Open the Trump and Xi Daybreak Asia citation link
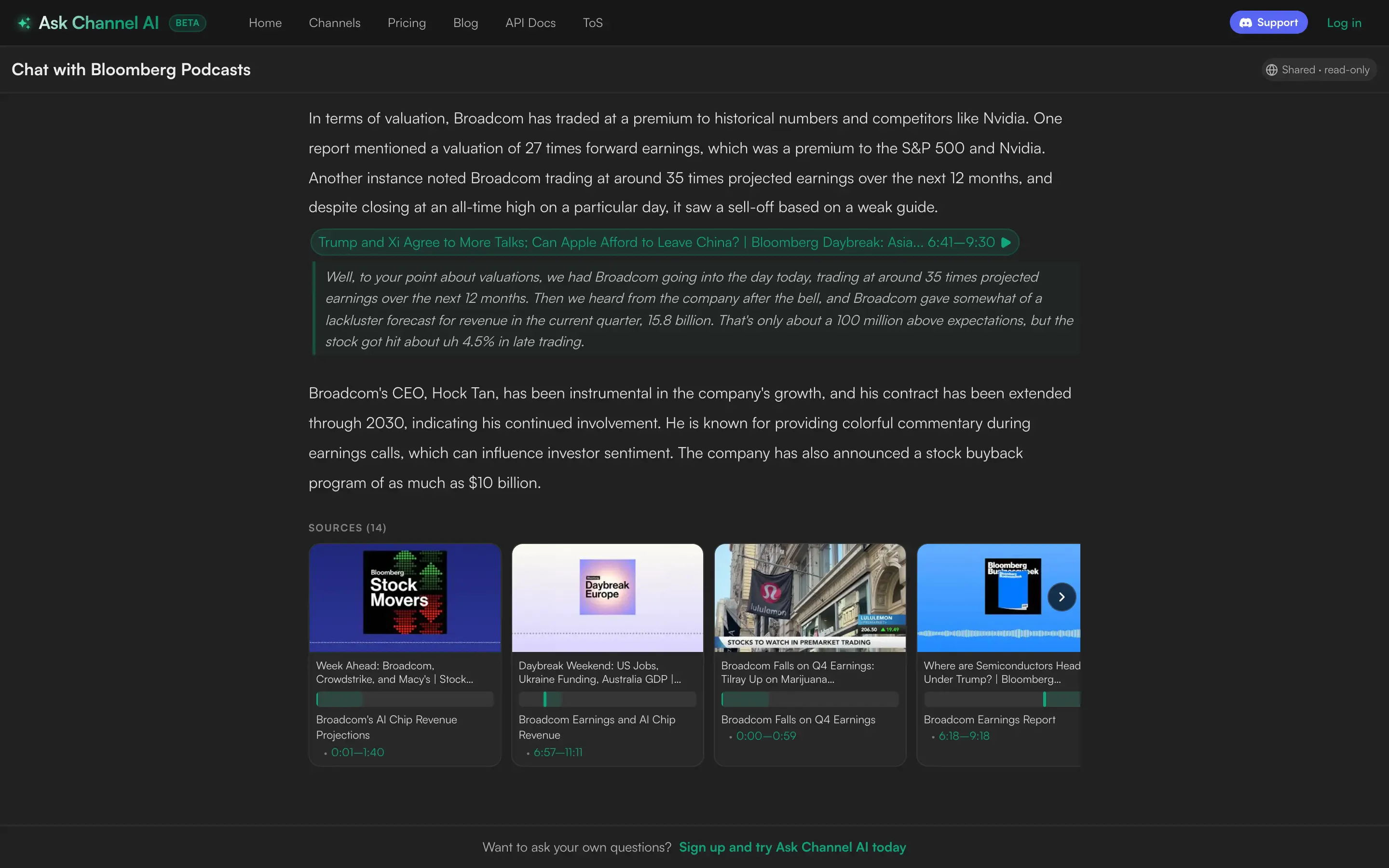Viewport: 1389px width, 868px height. pyautogui.click(x=665, y=242)
